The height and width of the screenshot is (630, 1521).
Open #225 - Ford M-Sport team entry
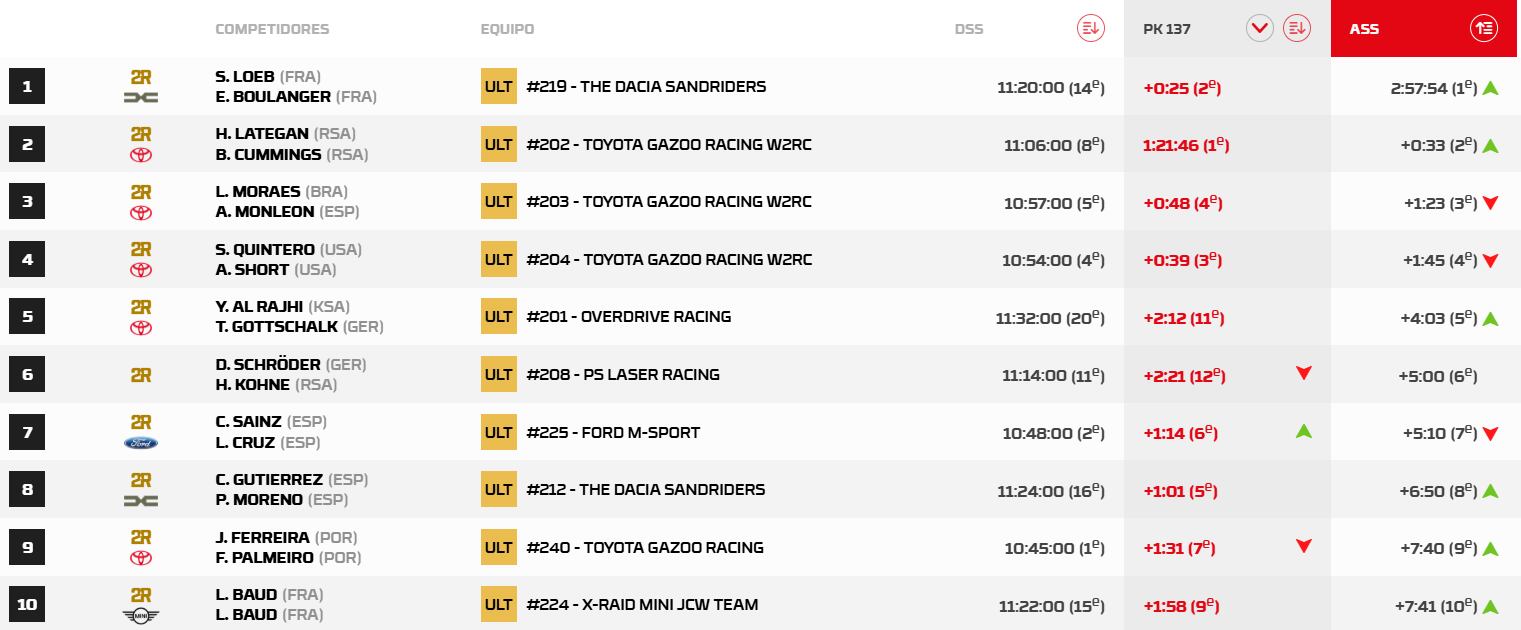613,433
